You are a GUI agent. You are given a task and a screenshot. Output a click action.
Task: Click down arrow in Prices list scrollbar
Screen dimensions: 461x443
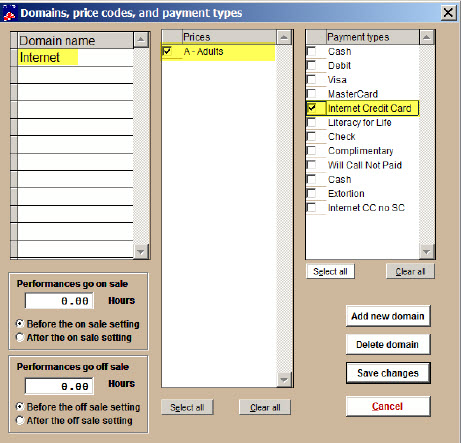(284, 380)
